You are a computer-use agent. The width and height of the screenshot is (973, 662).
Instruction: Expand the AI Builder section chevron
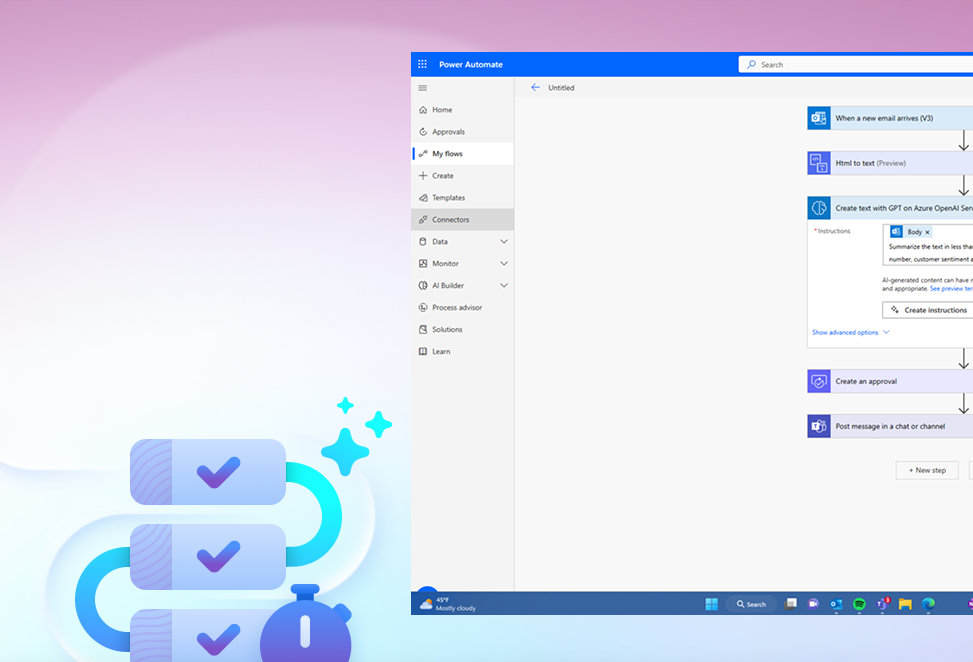click(504, 285)
